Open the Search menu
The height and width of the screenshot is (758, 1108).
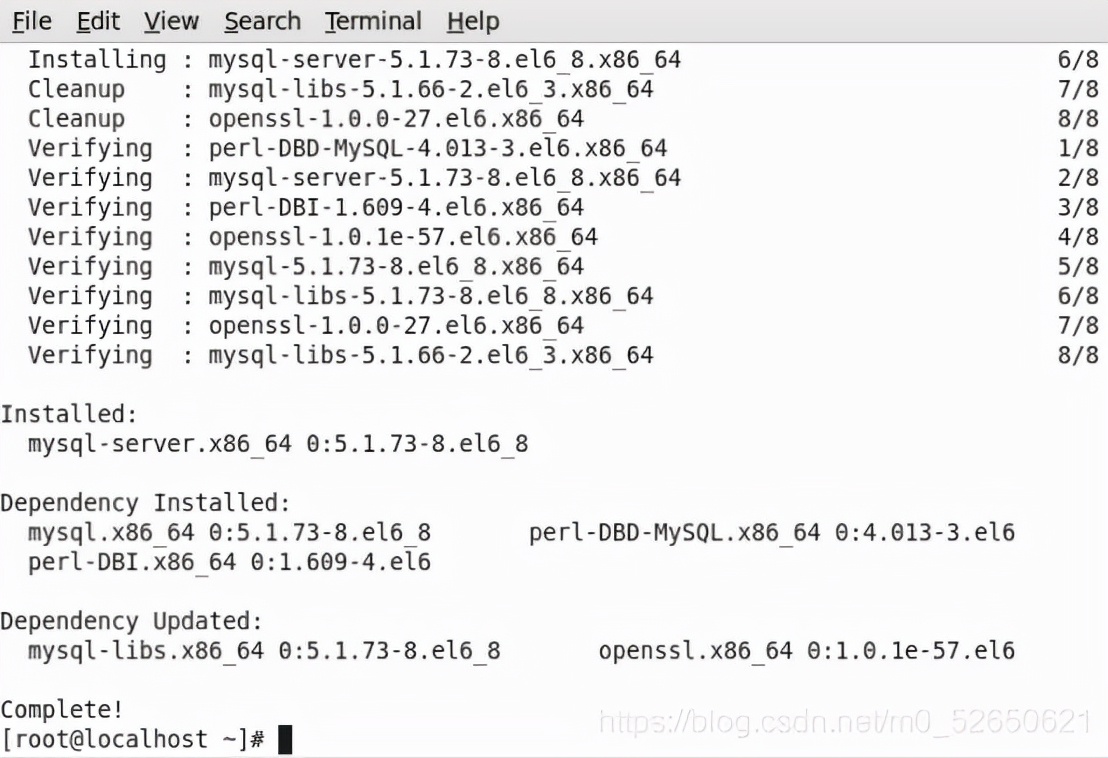262,21
